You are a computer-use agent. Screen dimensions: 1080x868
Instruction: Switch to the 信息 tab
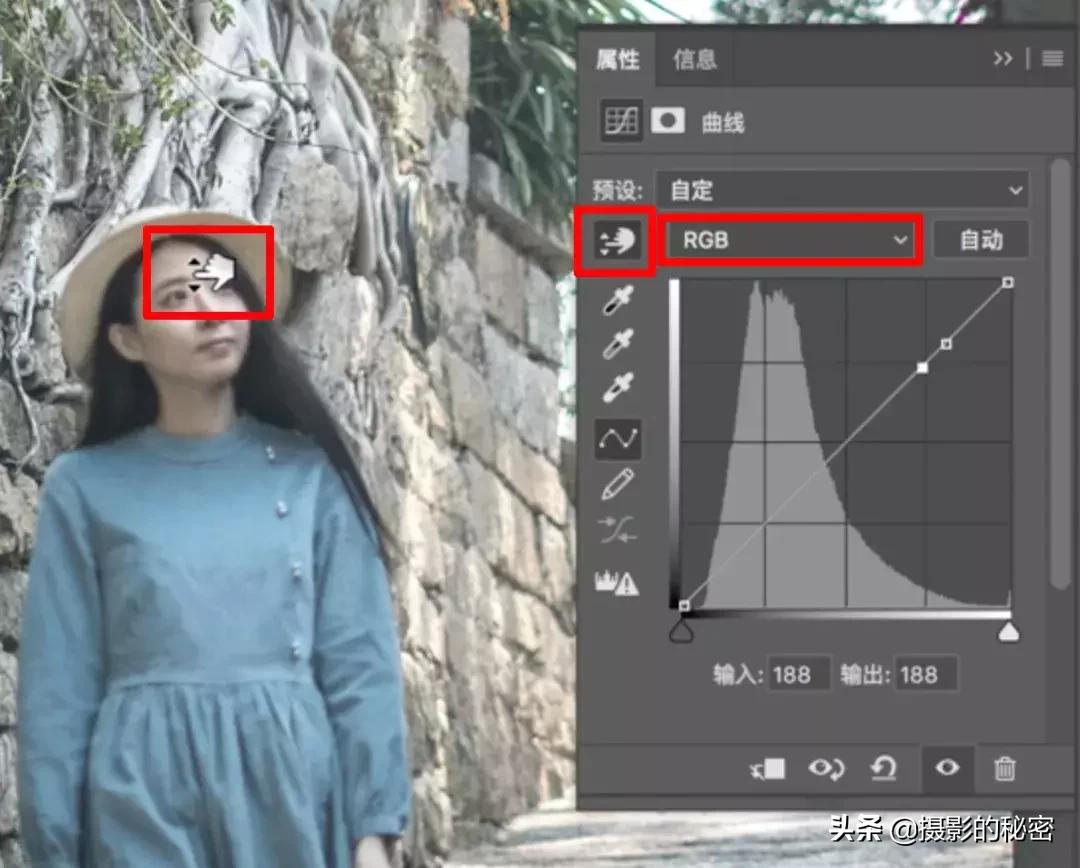click(694, 59)
